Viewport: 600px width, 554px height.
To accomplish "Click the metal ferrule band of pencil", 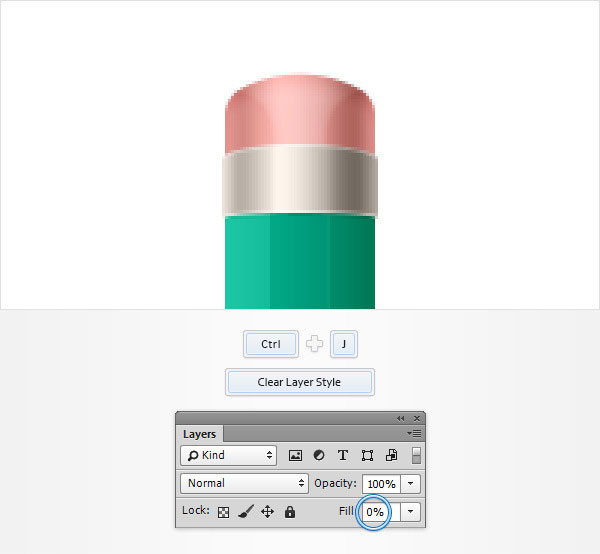I will (300, 182).
